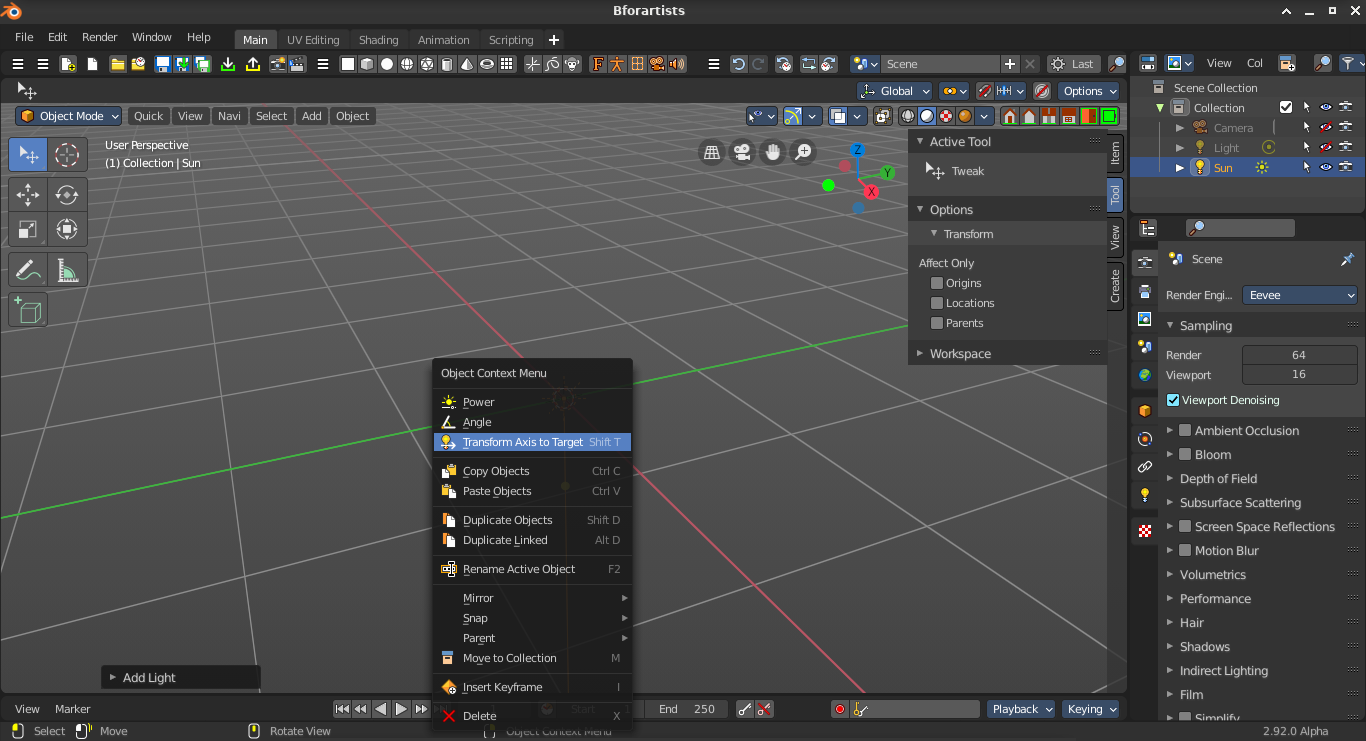Open the Render Engine Eevee dropdown

[1300, 295]
